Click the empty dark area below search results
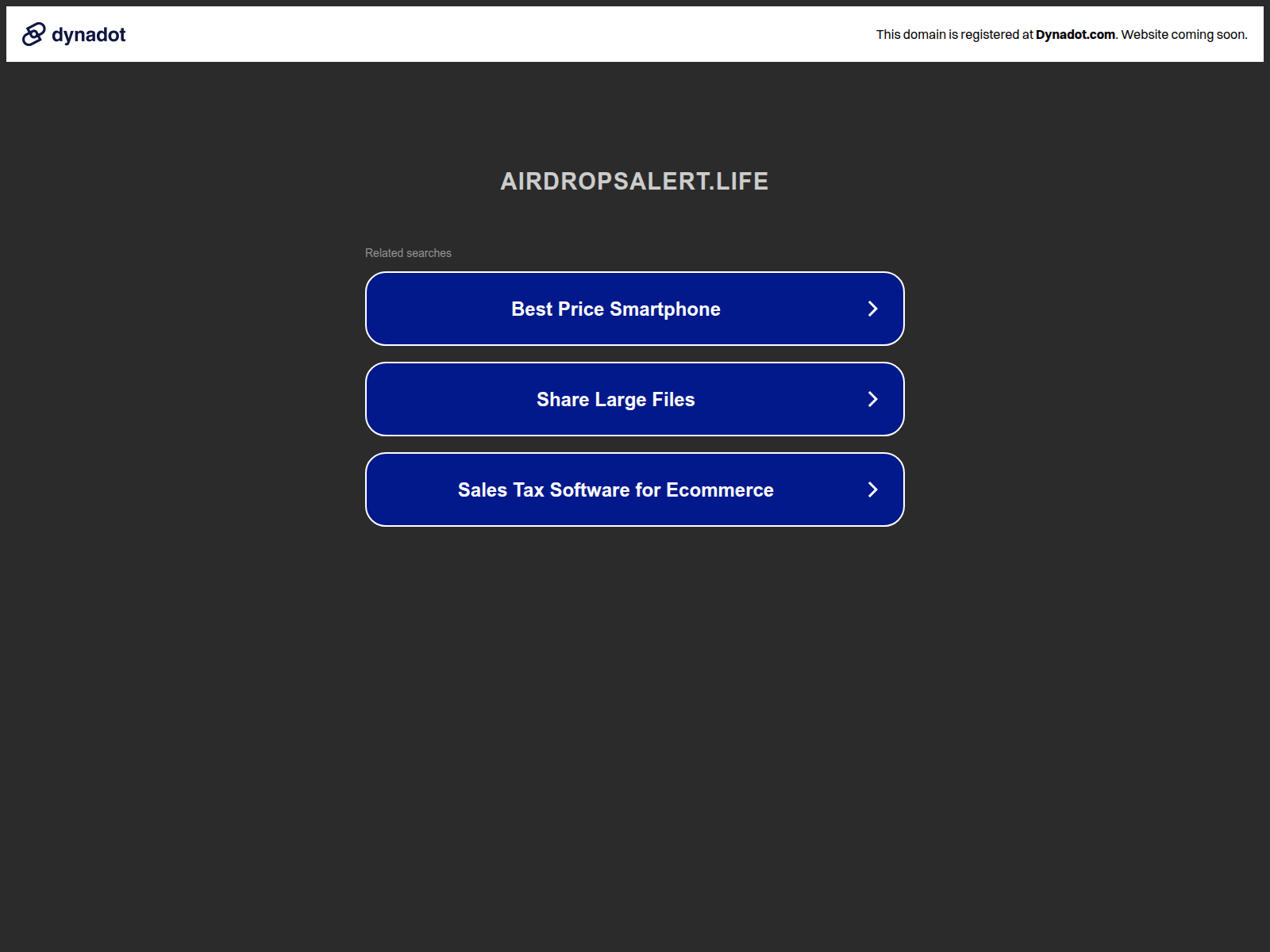The height and width of the screenshot is (952, 1270). (635, 714)
